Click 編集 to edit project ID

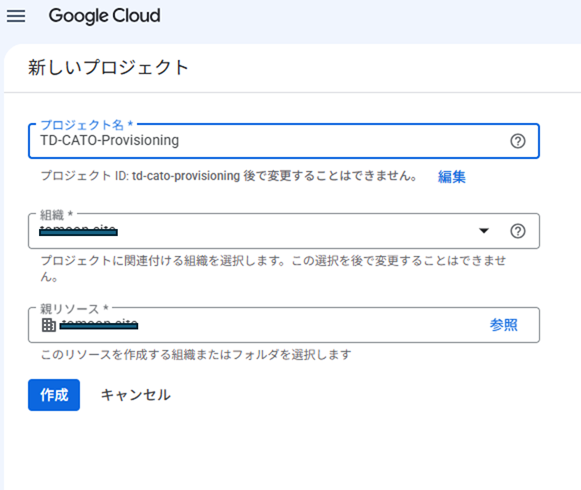click(x=452, y=176)
